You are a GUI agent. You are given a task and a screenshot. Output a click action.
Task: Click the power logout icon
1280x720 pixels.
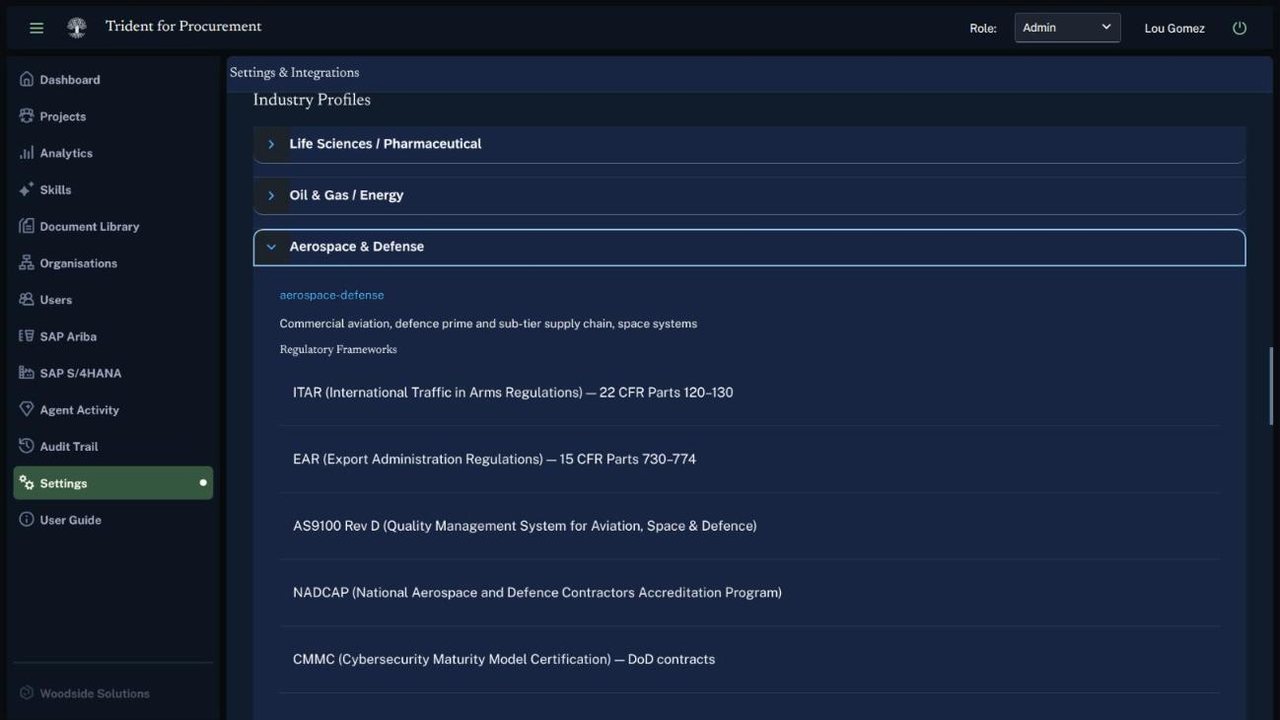pos(1240,28)
